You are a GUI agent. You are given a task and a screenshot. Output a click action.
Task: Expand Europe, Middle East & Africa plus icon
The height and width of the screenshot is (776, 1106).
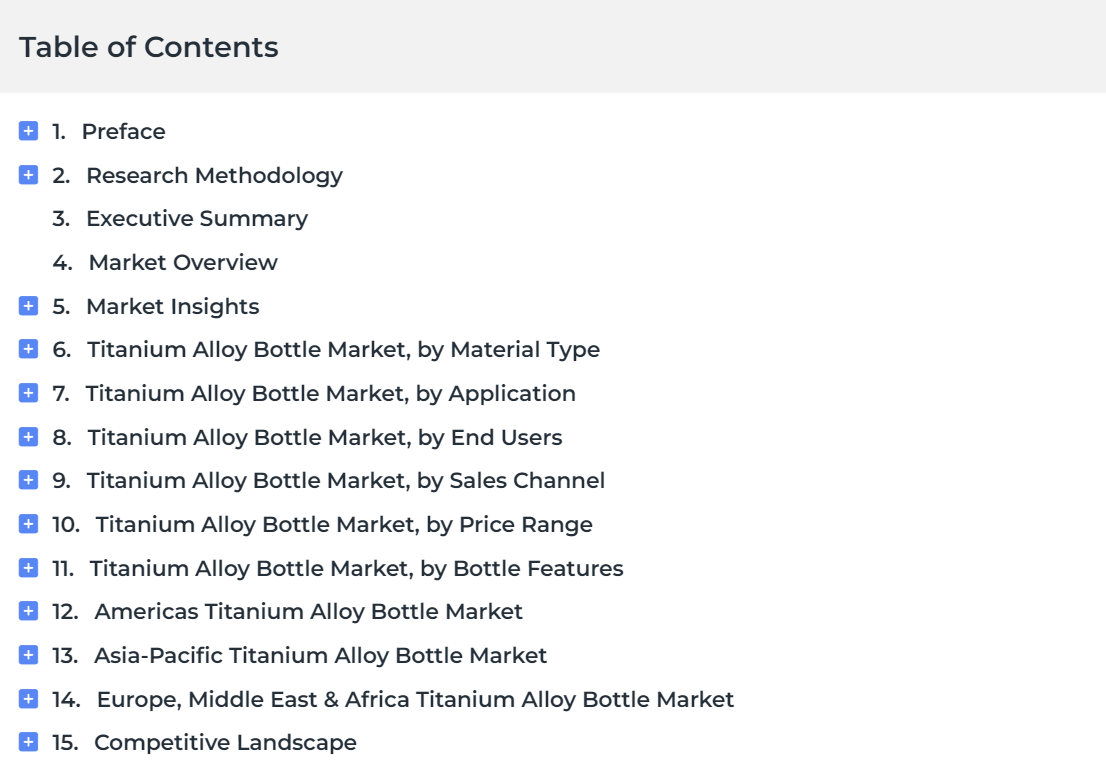(x=28, y=698)
